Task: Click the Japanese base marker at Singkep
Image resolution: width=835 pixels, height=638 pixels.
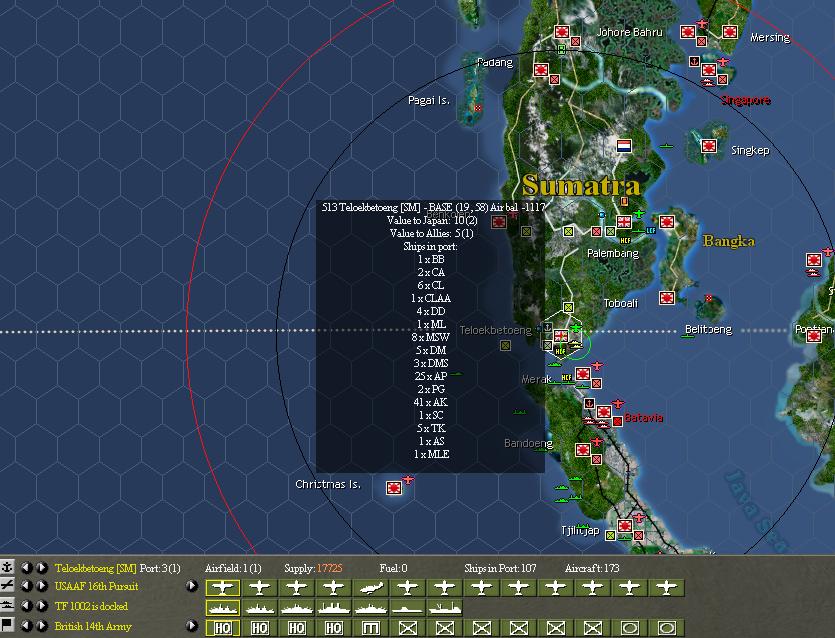Action: (709, 145)
